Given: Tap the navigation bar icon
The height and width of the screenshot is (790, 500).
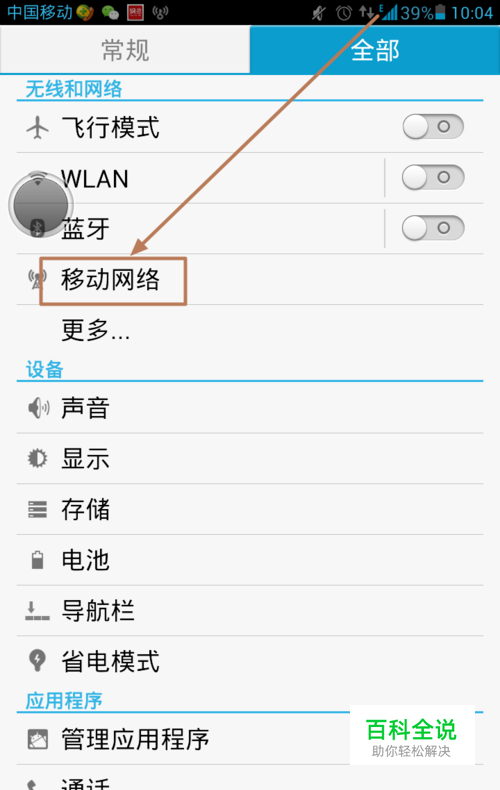Looking at the screenshot, I should point(37,611).
